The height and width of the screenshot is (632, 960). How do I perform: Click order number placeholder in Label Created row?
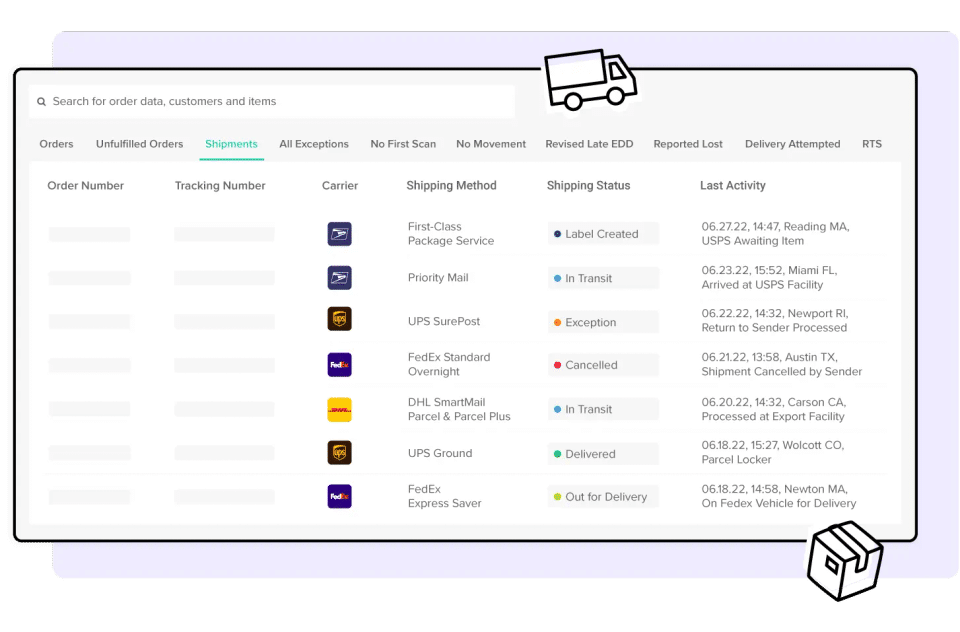tap(89, 234)
